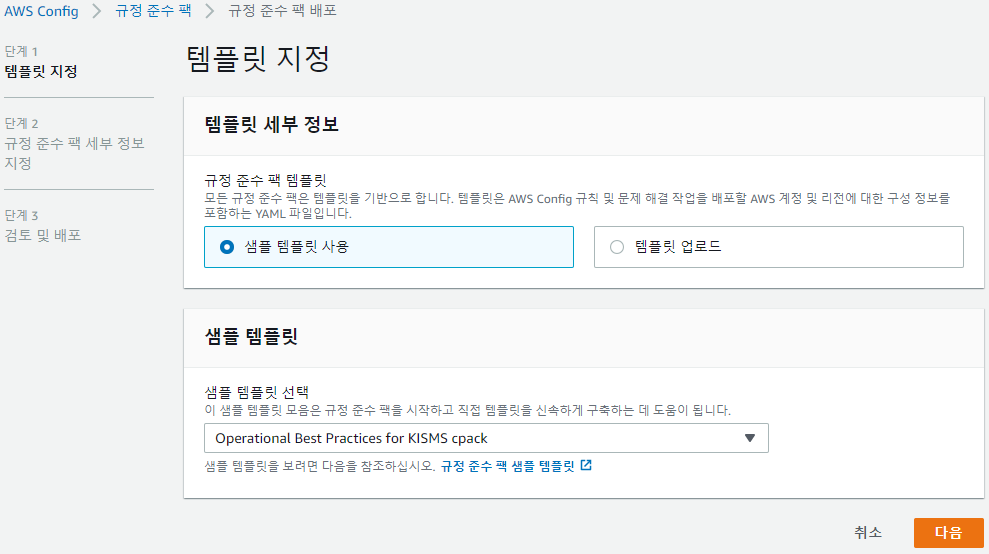Click the 샘플 템플릿 선택 field label
The image size is (989, 554).
[x=256, y=392]
